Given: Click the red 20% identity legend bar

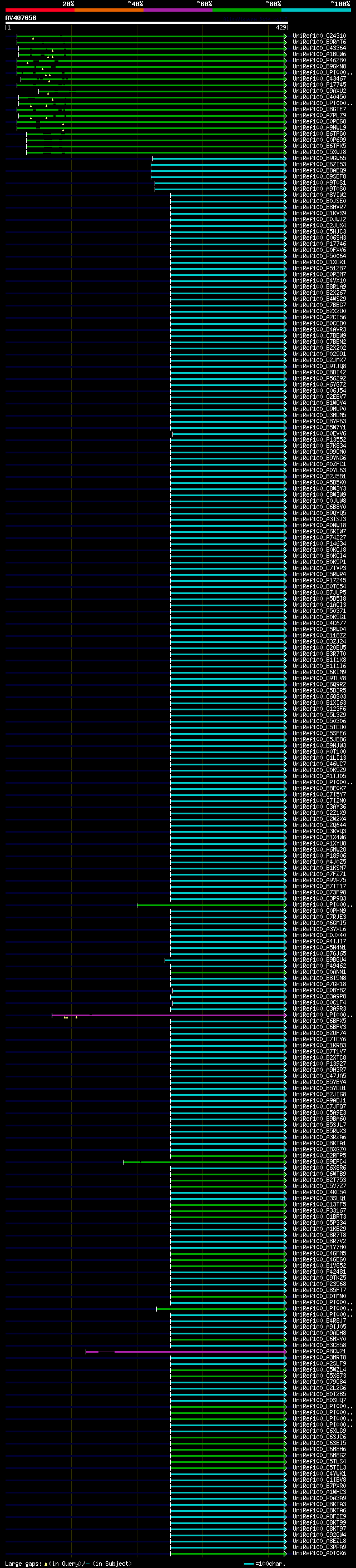Looking at the screenshot, I should point(39,10).
